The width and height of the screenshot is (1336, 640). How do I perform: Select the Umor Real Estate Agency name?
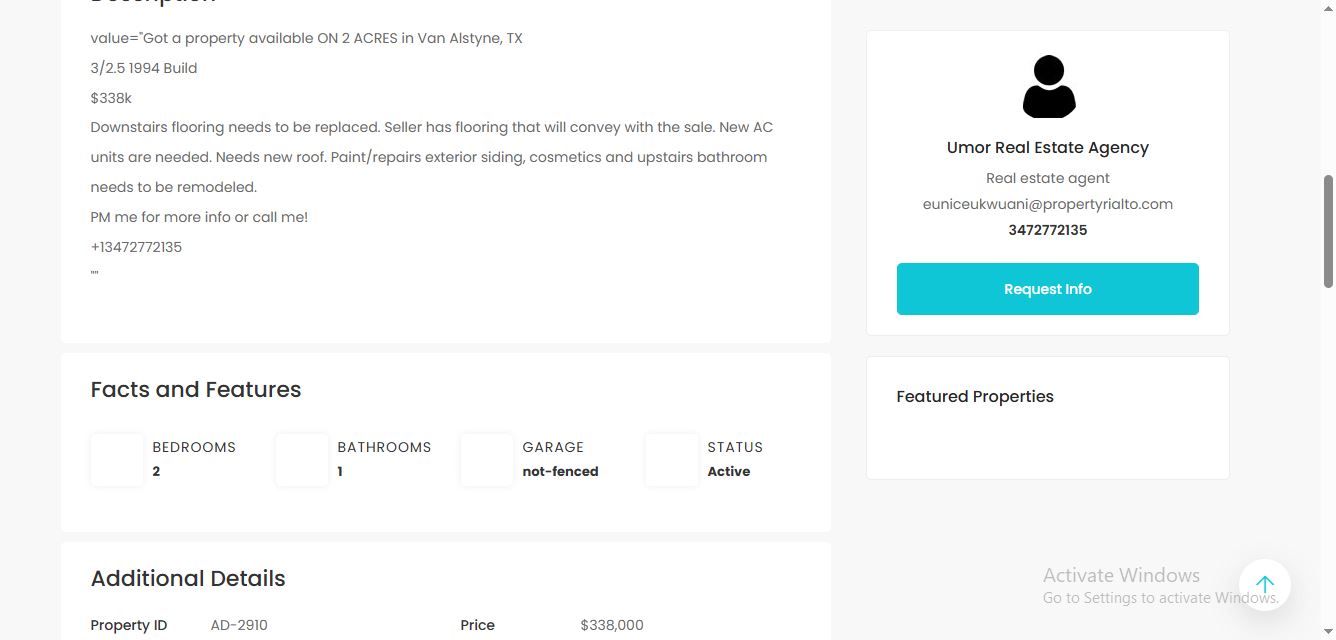pyautogui.click(x=1047, y=147)
